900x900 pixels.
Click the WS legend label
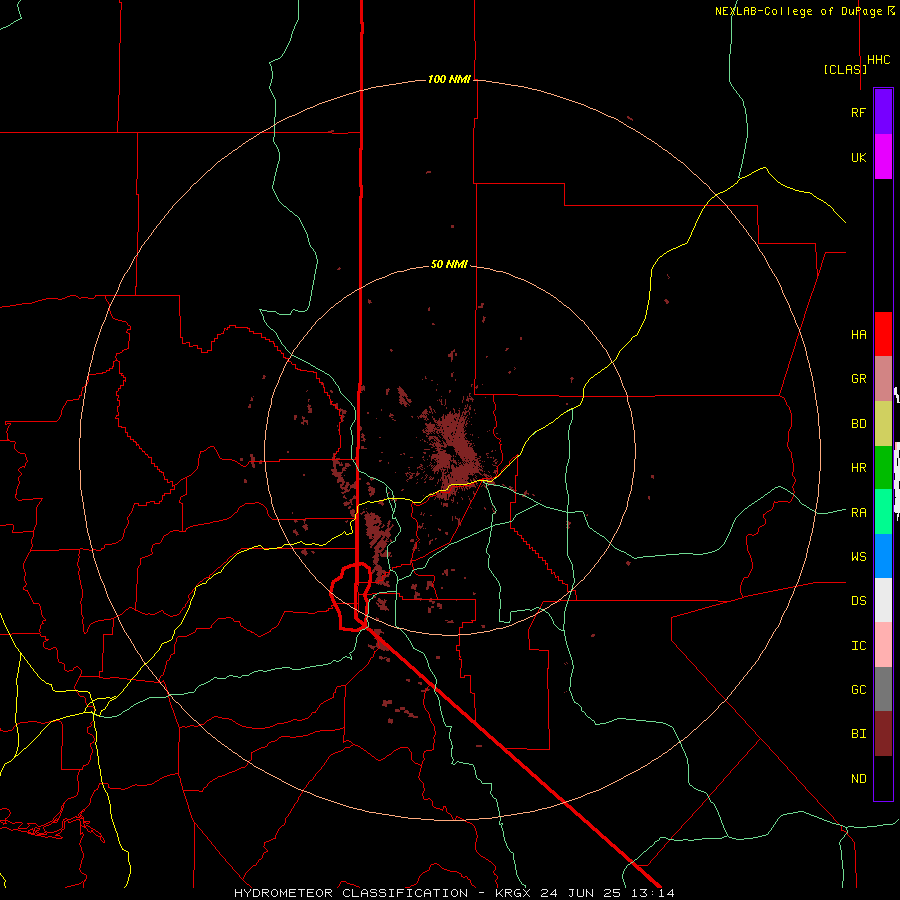pos(858,557)
